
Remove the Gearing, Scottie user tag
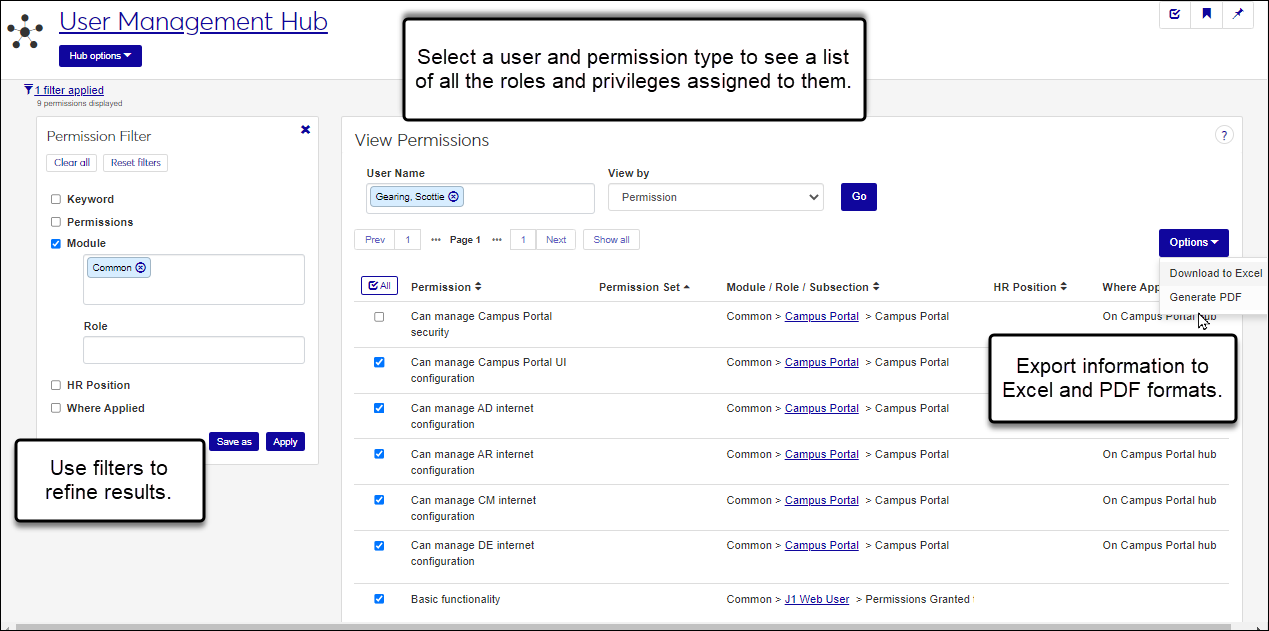point(454,197)
